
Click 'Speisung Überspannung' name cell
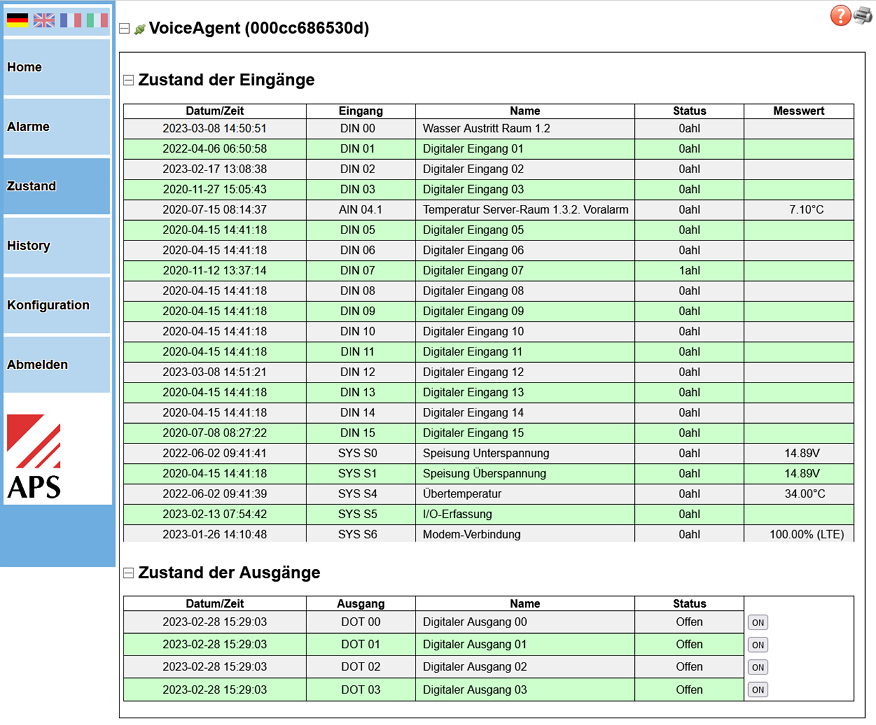point(525,474)
